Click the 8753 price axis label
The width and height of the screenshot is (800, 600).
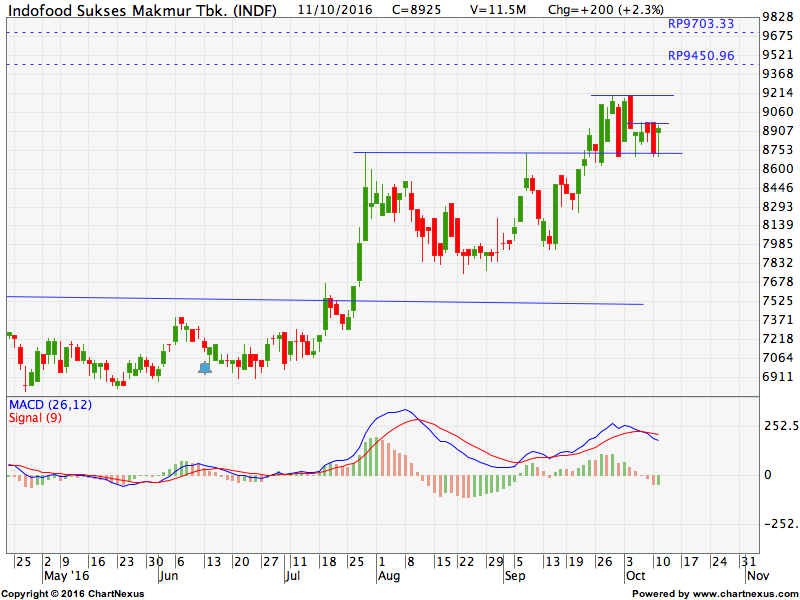click(x=778, y=149)
